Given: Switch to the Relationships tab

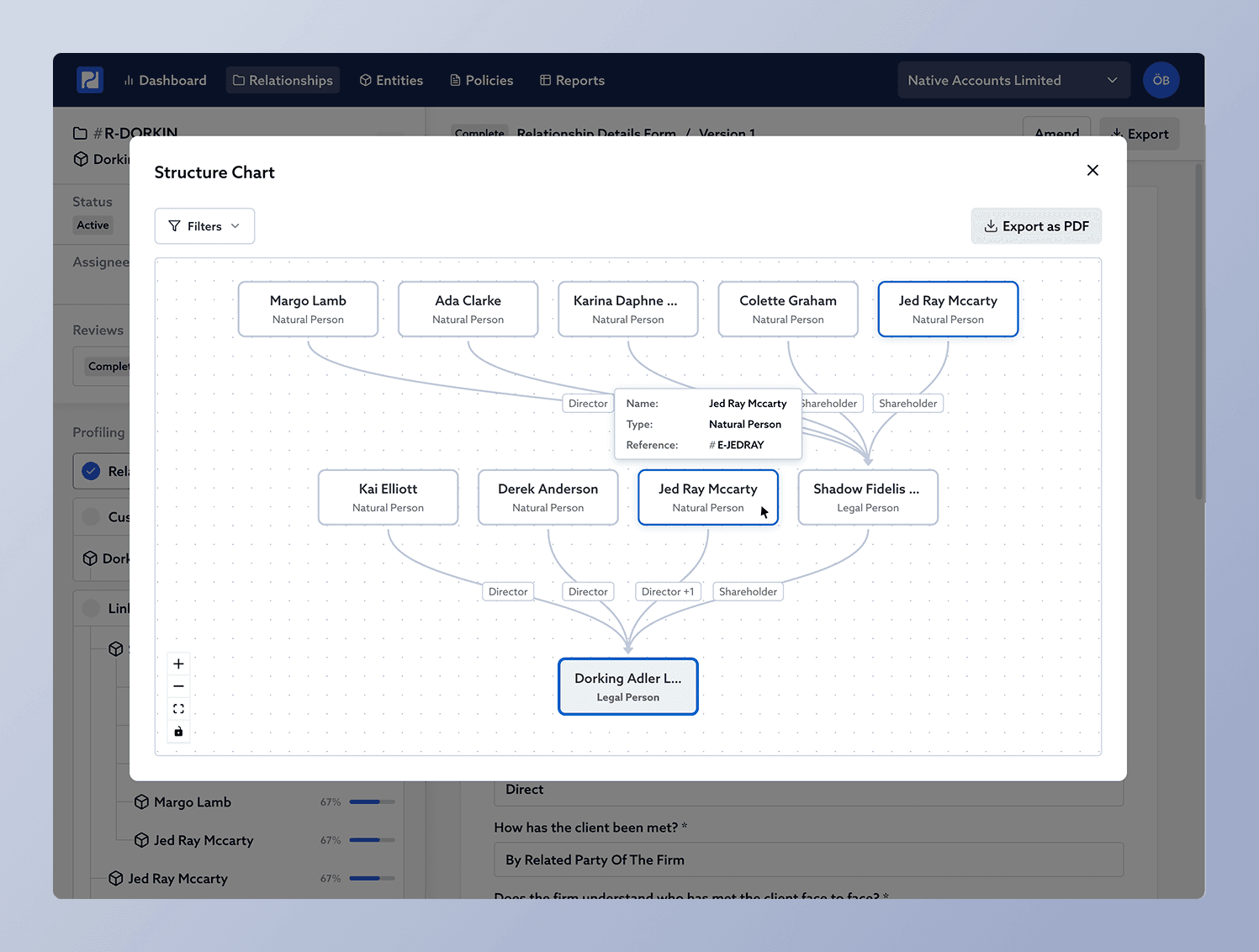Looking at the screenshot, I should point(283,80).
